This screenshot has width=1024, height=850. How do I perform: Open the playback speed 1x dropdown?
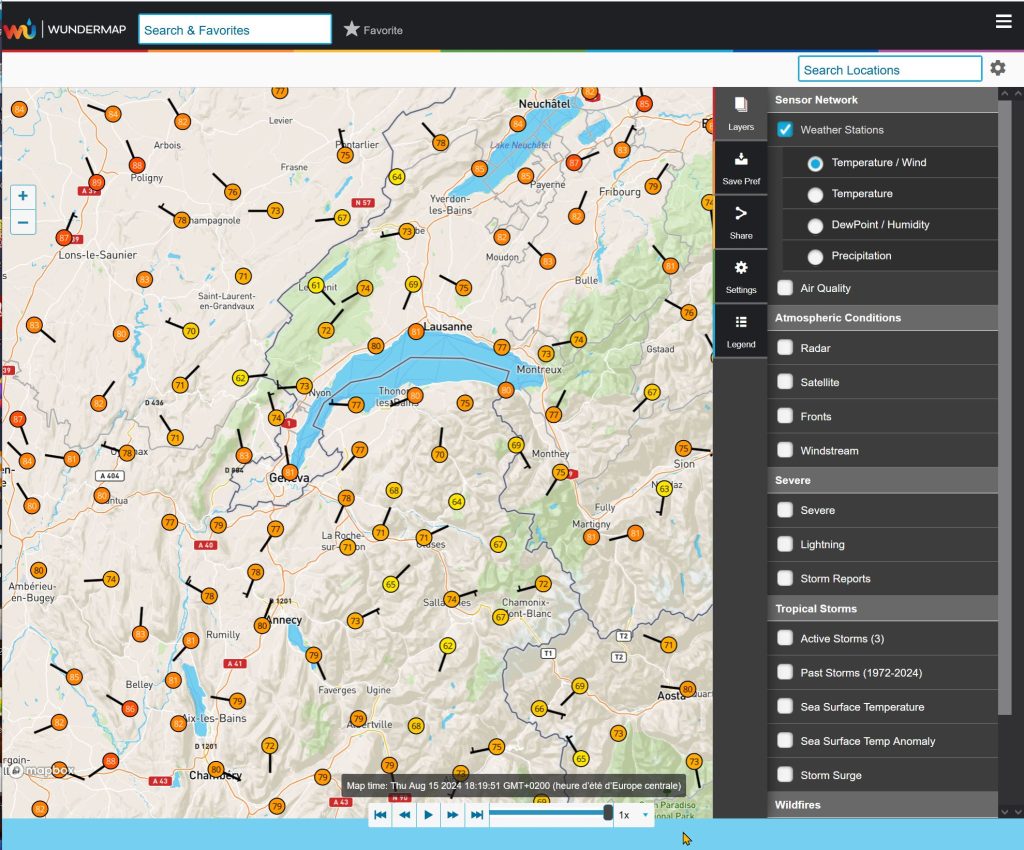pos(632,815)
